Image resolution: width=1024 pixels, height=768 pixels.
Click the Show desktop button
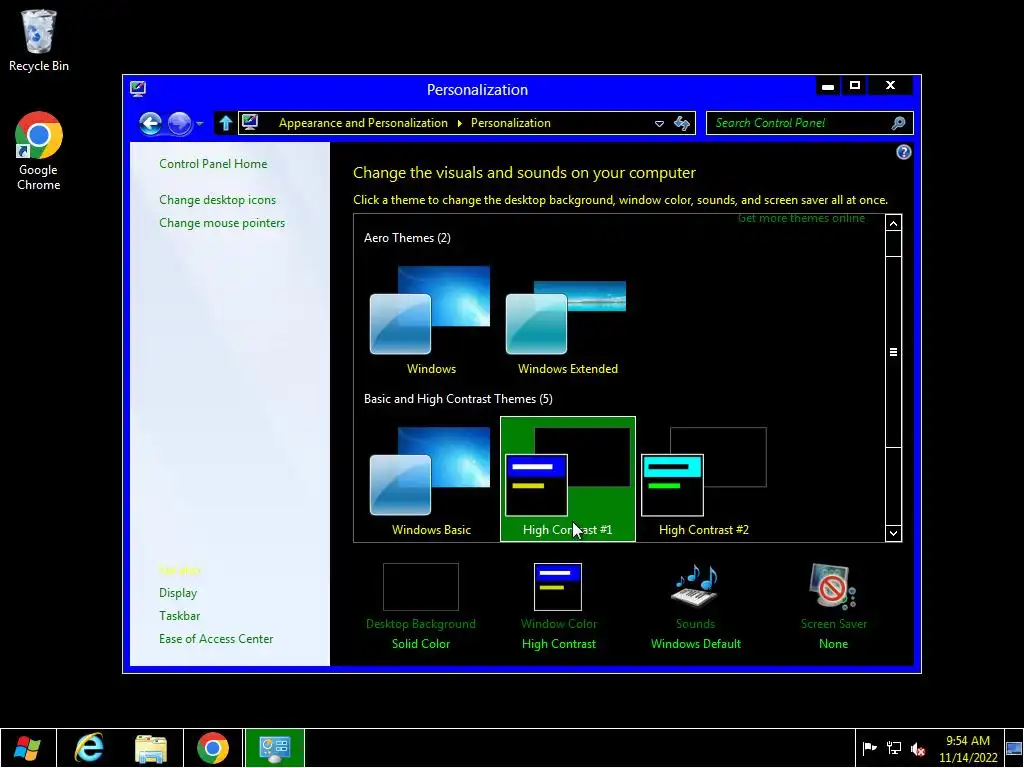coord(1014,748)
